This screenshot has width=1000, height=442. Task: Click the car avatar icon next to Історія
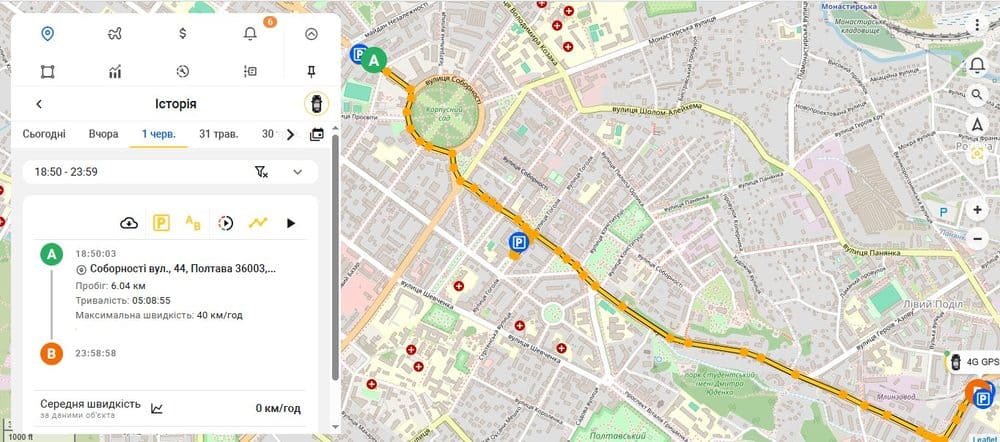pyautogui.click(x=316, y=103)
